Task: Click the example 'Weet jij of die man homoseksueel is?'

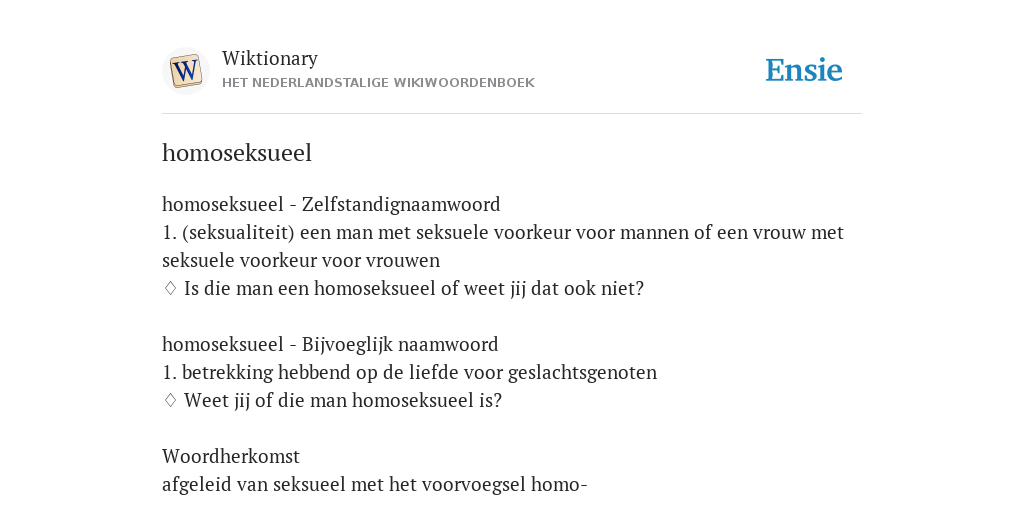Action: click(x=343, y=400)
